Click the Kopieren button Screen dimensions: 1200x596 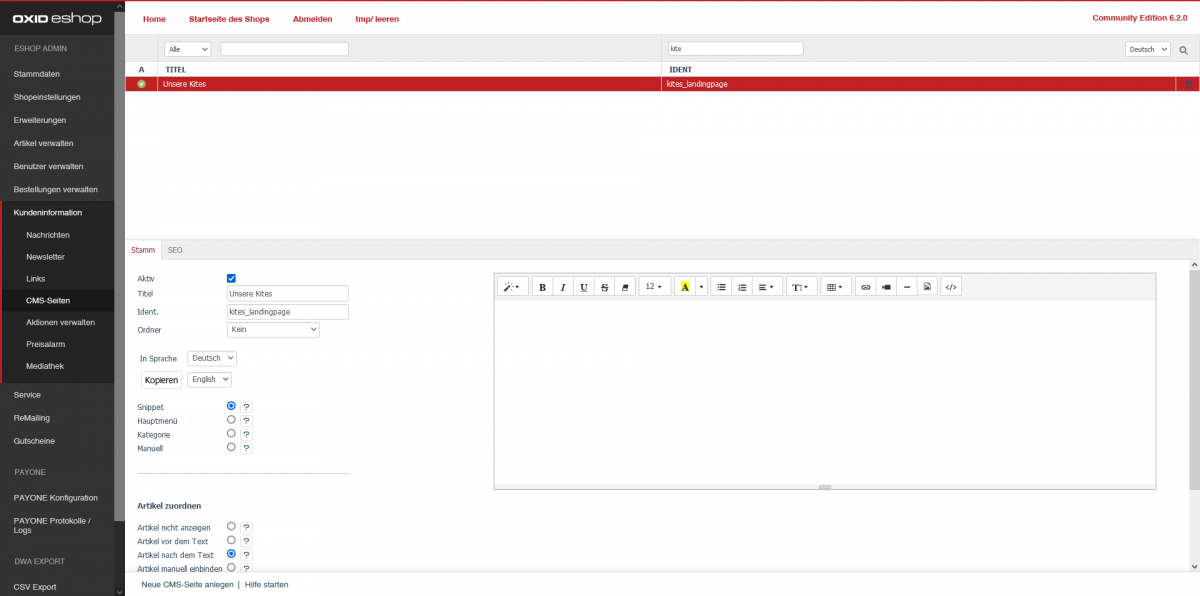click(162, 380)
